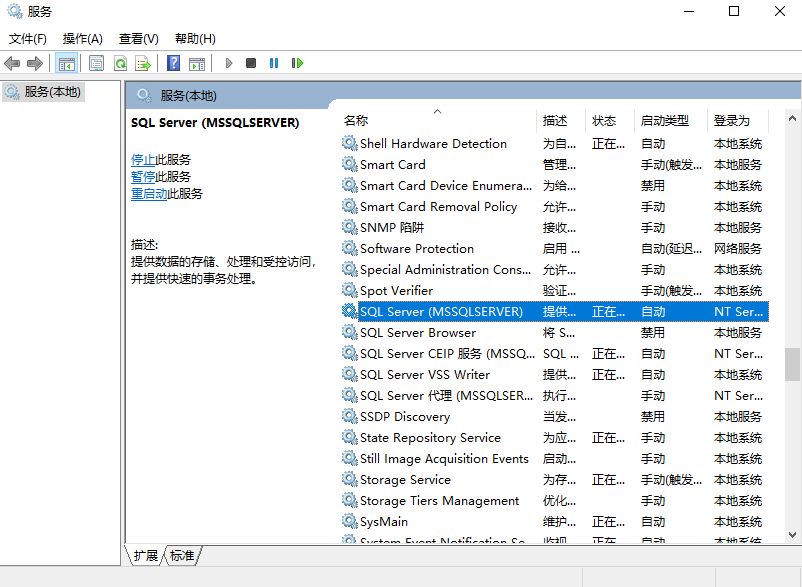Click gear icon of Storage Service
The width and height of the screenshot is (802, 587).
pos(350,480)
